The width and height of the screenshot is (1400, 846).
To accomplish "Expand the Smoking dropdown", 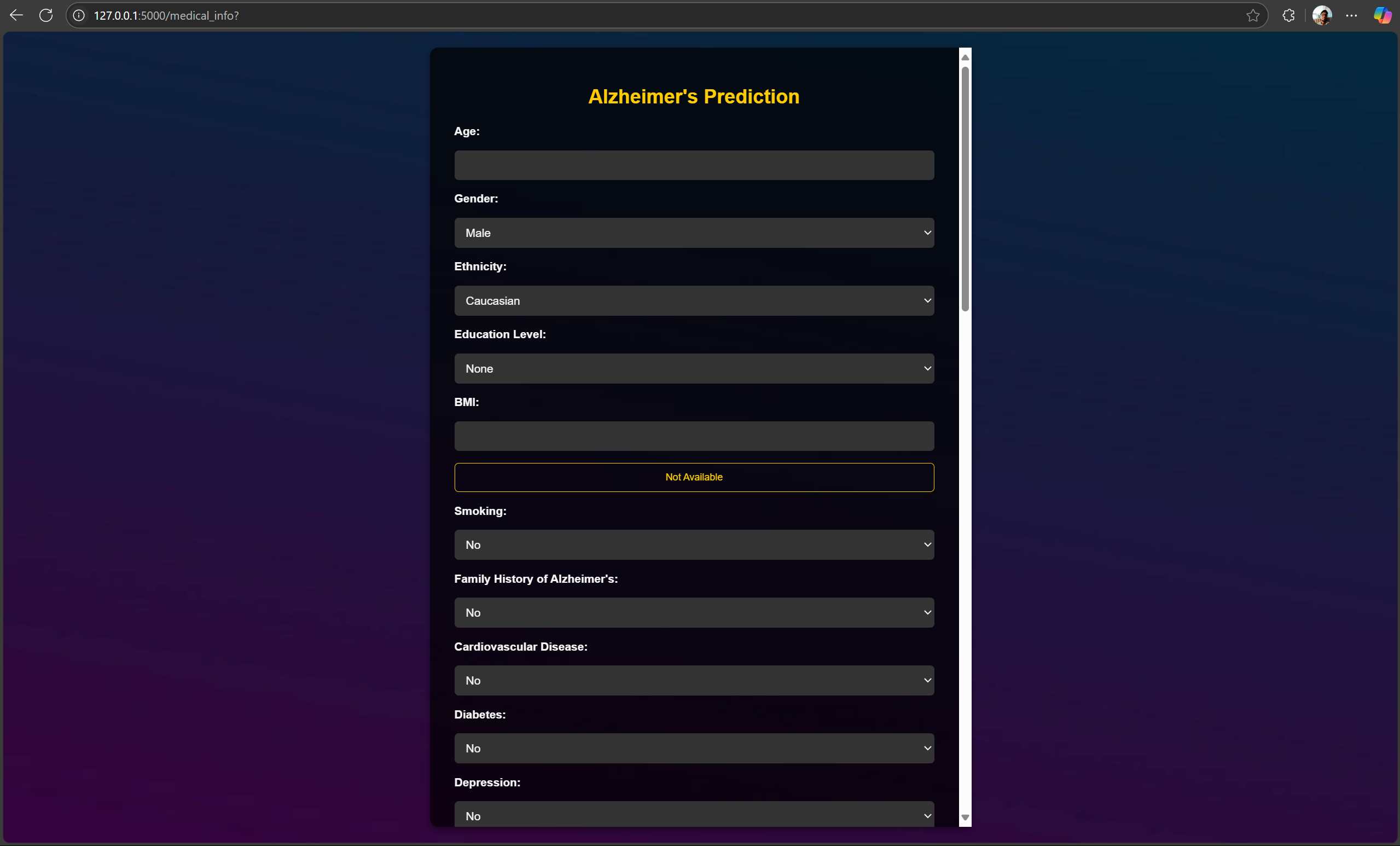I will [694, 545].
